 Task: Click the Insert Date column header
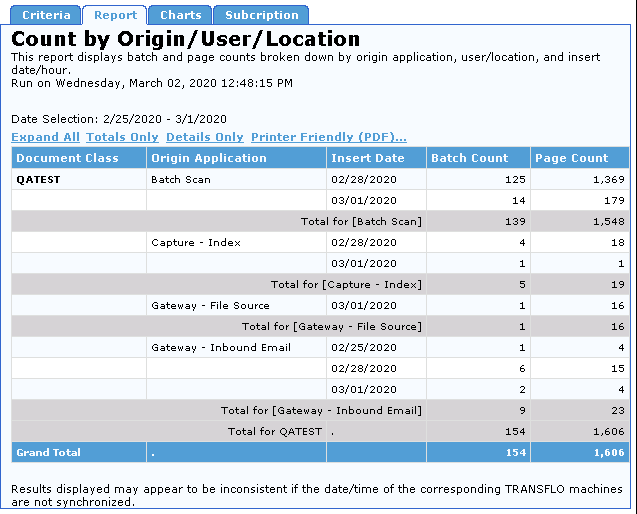tap(367, 158)
